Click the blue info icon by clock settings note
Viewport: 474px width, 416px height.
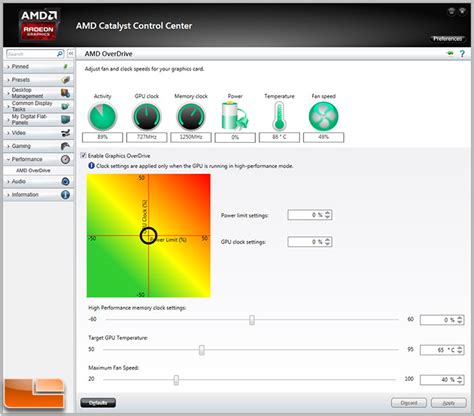[91, 166]
